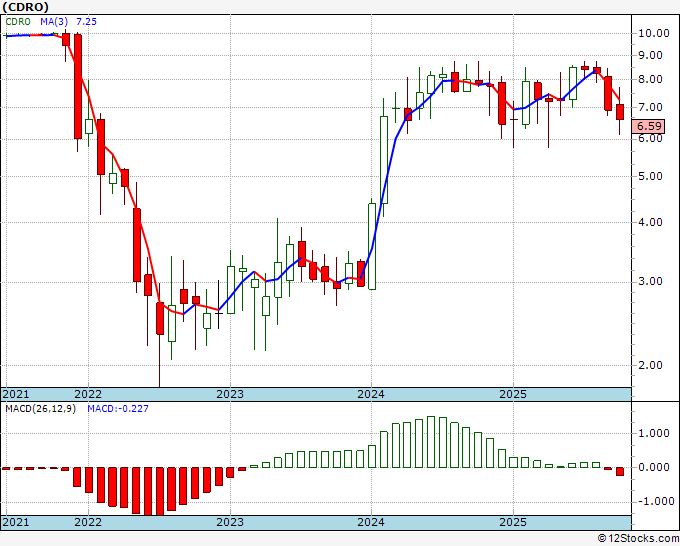Click the 3.00 price axis label

(x=650, y=281)
